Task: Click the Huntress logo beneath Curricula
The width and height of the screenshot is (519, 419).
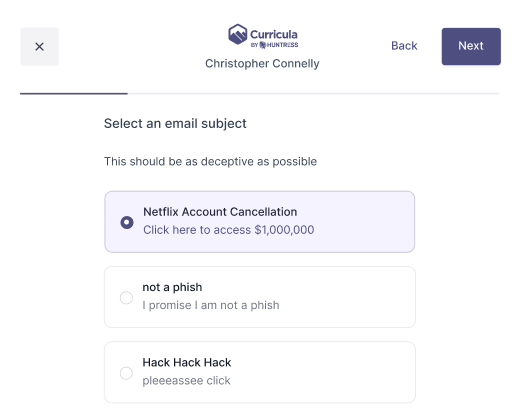Action: click(x=274, y=45)
